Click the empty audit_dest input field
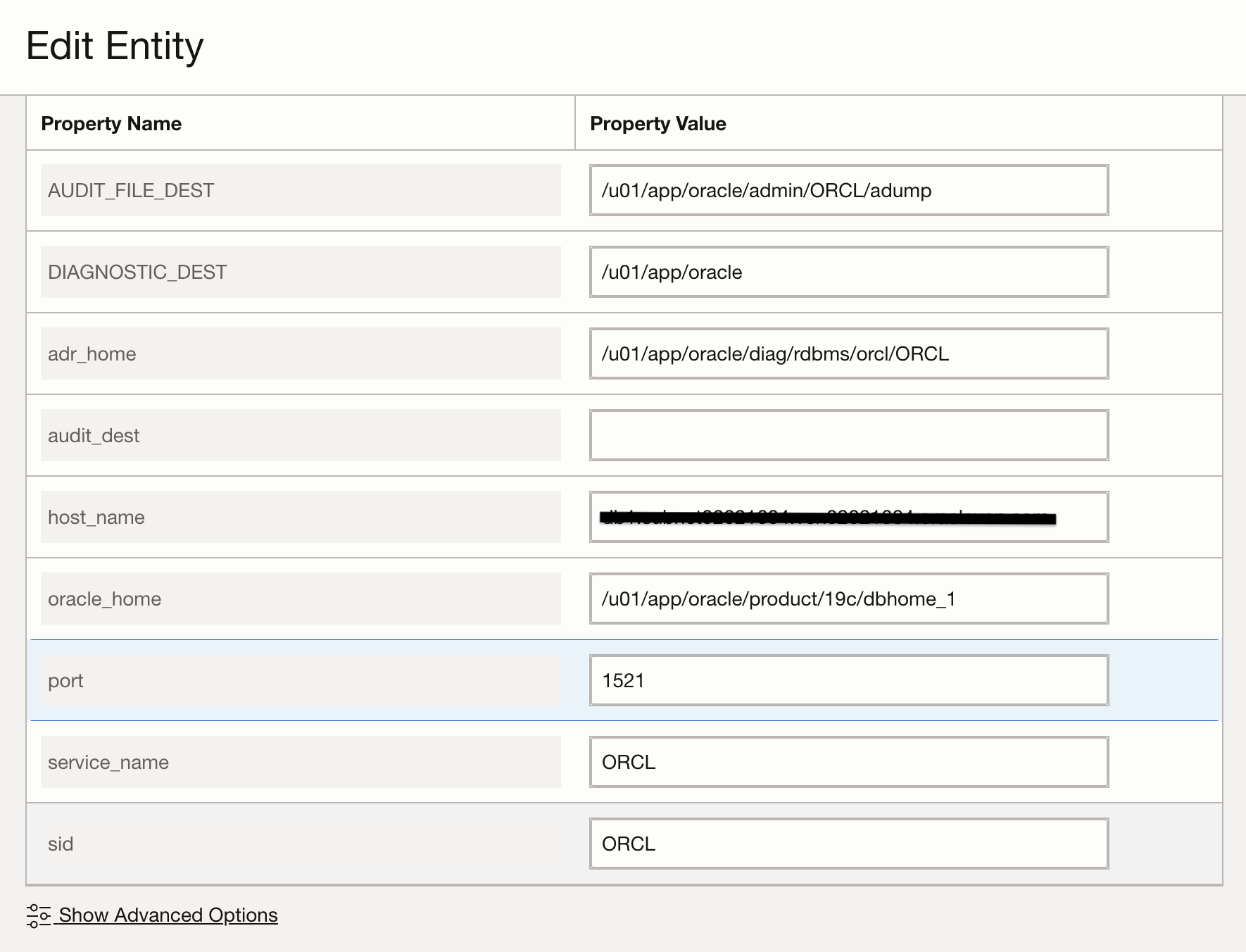The image size is (1246, 952). point(848,435)
